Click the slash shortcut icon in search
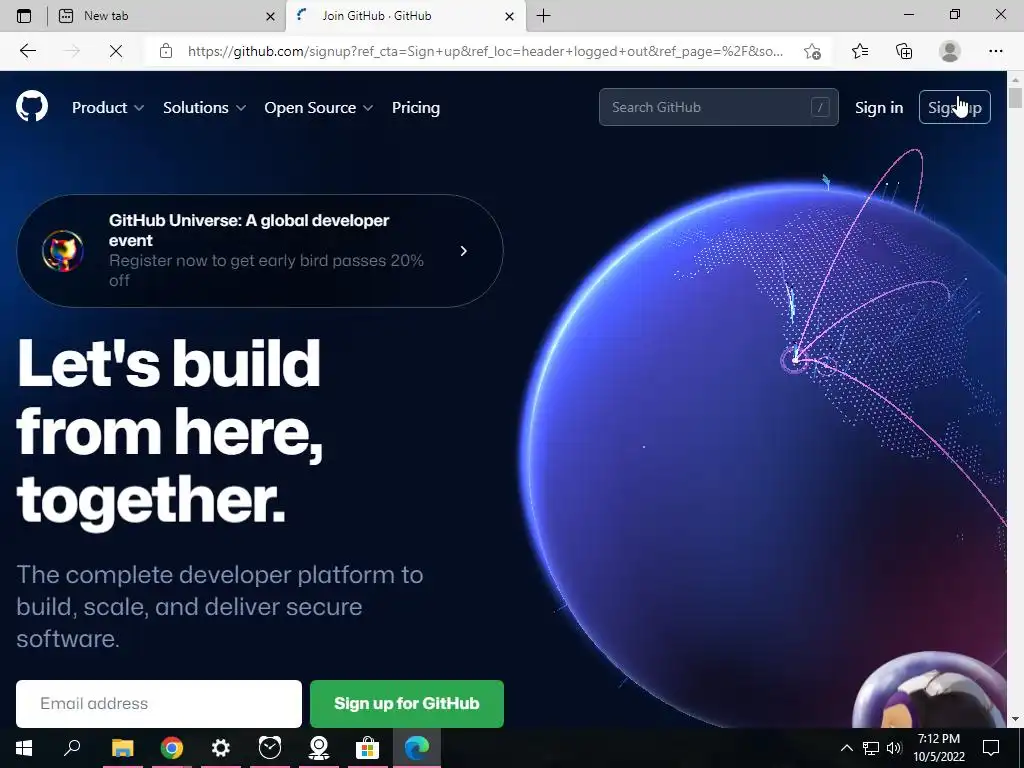Image resolution: width=1024 pixels, height=768 pixels. coord(820,107)
